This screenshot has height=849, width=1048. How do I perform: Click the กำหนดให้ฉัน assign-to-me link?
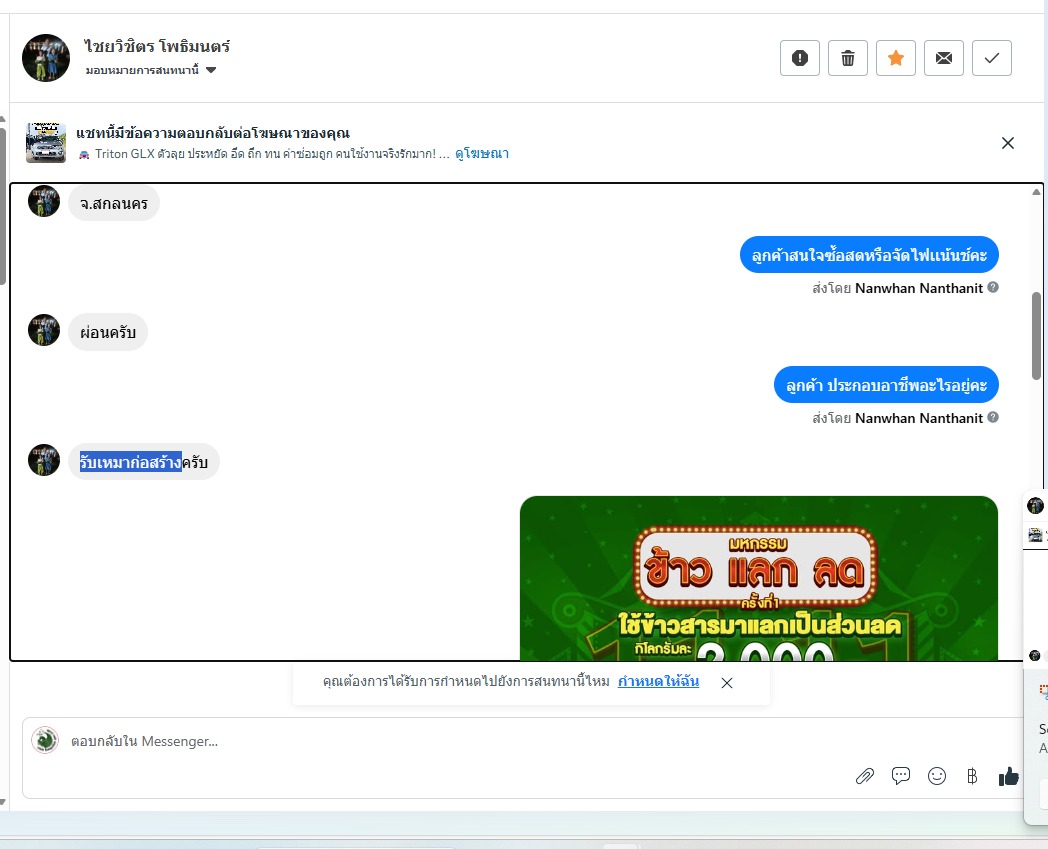click(x=658, y=681)
